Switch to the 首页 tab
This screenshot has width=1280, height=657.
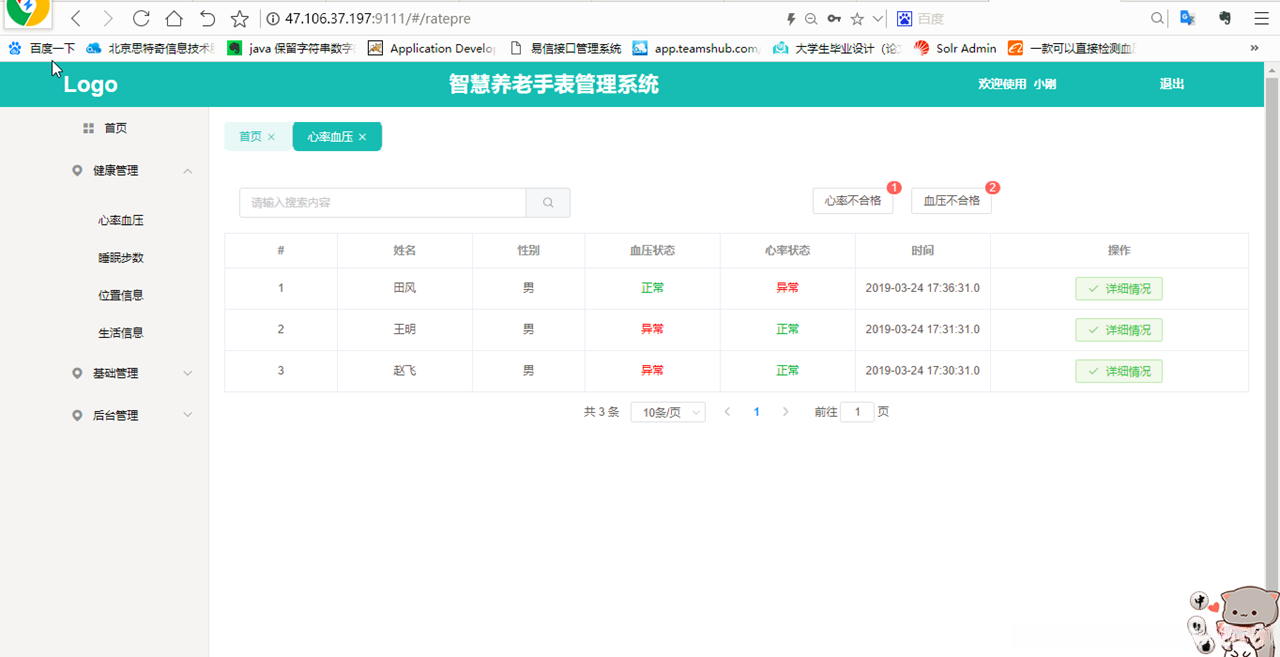click(249, 136)
